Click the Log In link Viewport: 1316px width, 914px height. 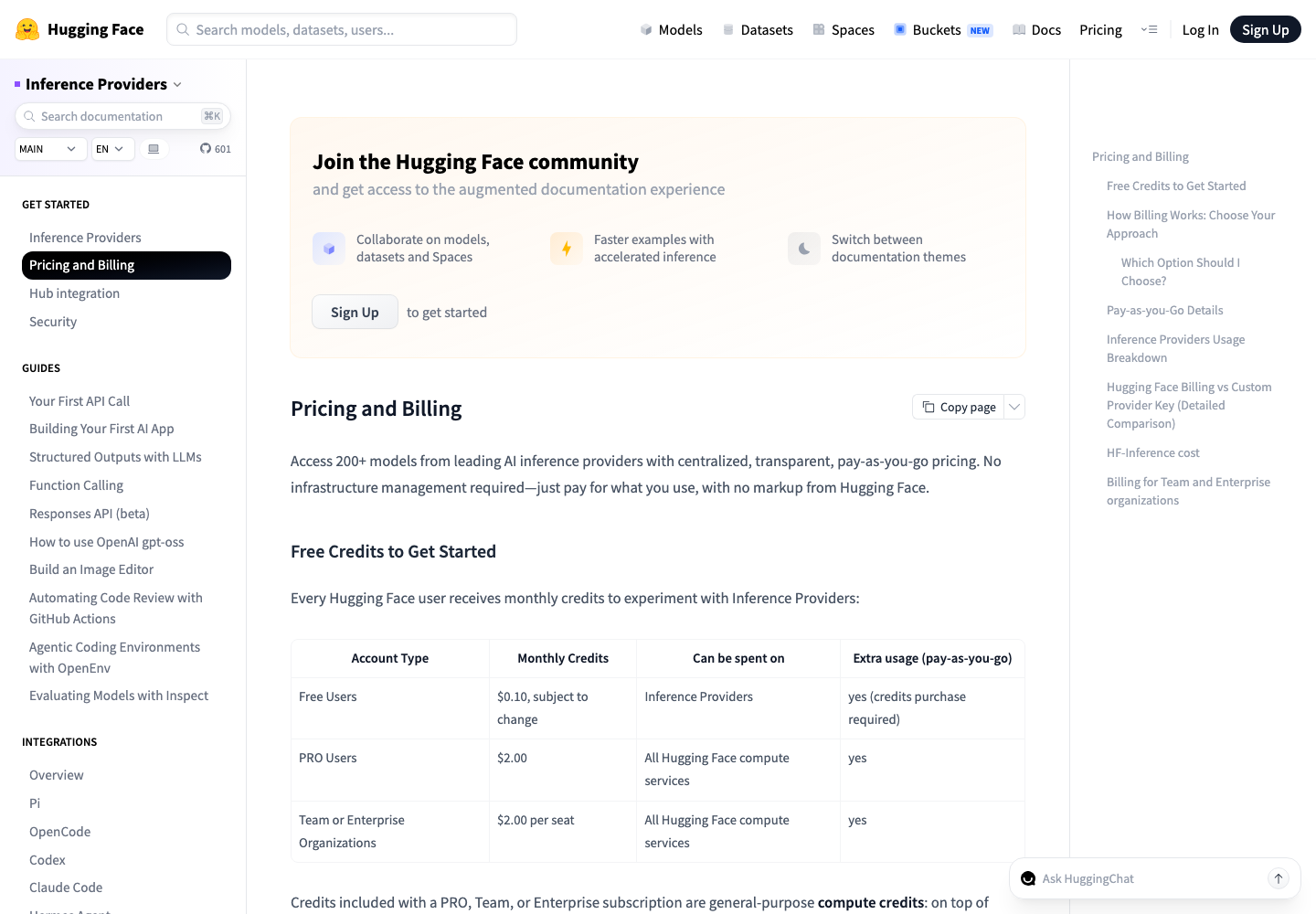(x=1200, y=29)
